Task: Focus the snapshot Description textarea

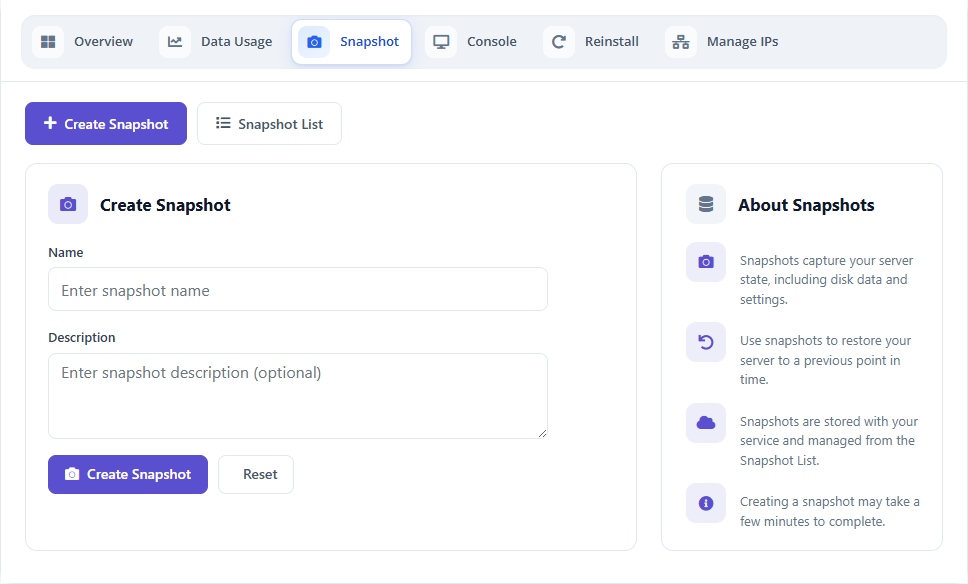Action: (298, 396)
